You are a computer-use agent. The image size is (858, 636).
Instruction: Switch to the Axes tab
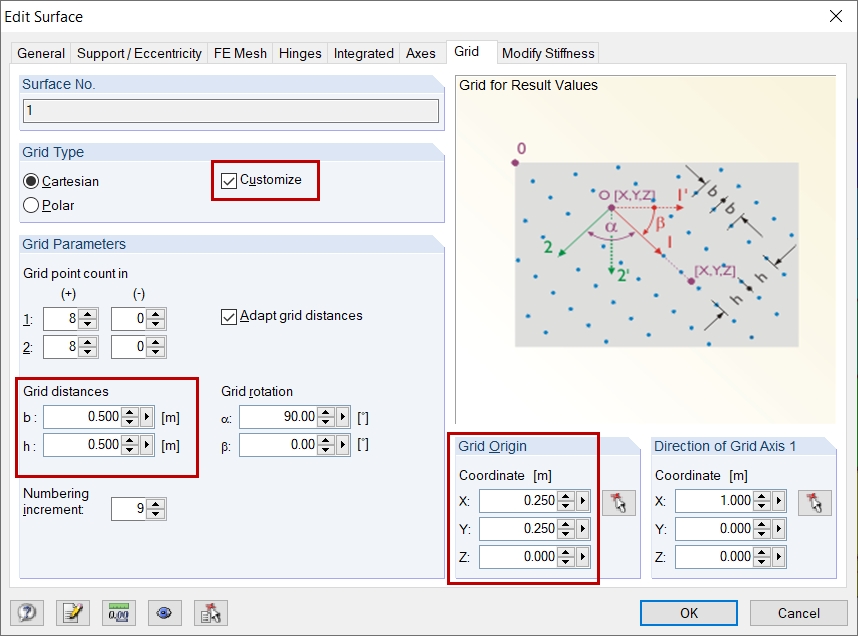(x=421, y=53)
